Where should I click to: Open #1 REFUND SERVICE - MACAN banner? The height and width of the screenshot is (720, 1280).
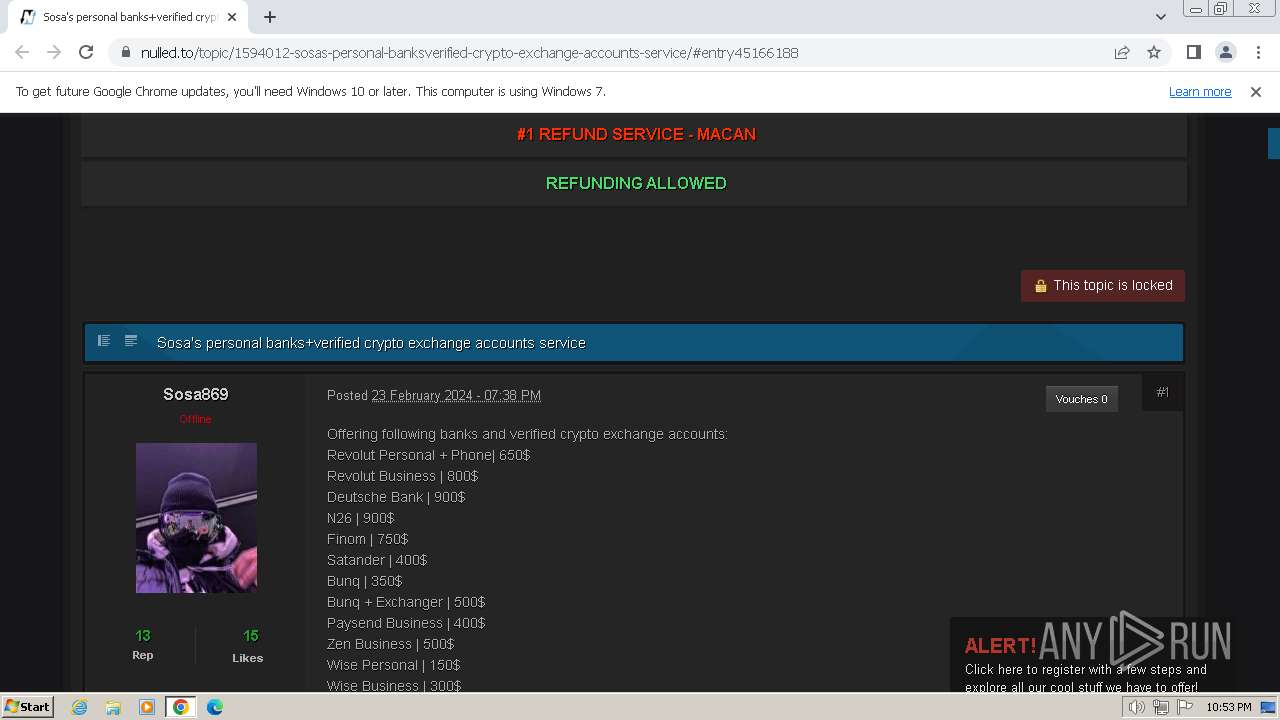click(x=636, y=134)
